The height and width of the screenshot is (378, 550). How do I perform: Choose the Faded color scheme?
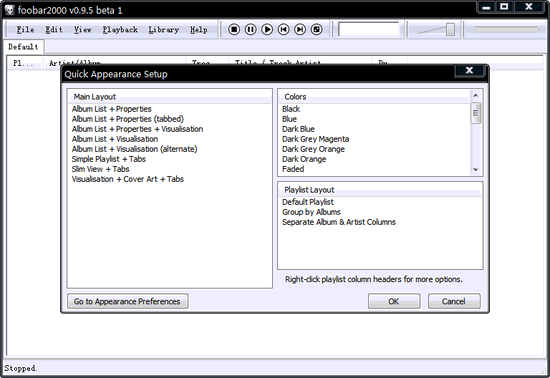(x=293, y=169)
